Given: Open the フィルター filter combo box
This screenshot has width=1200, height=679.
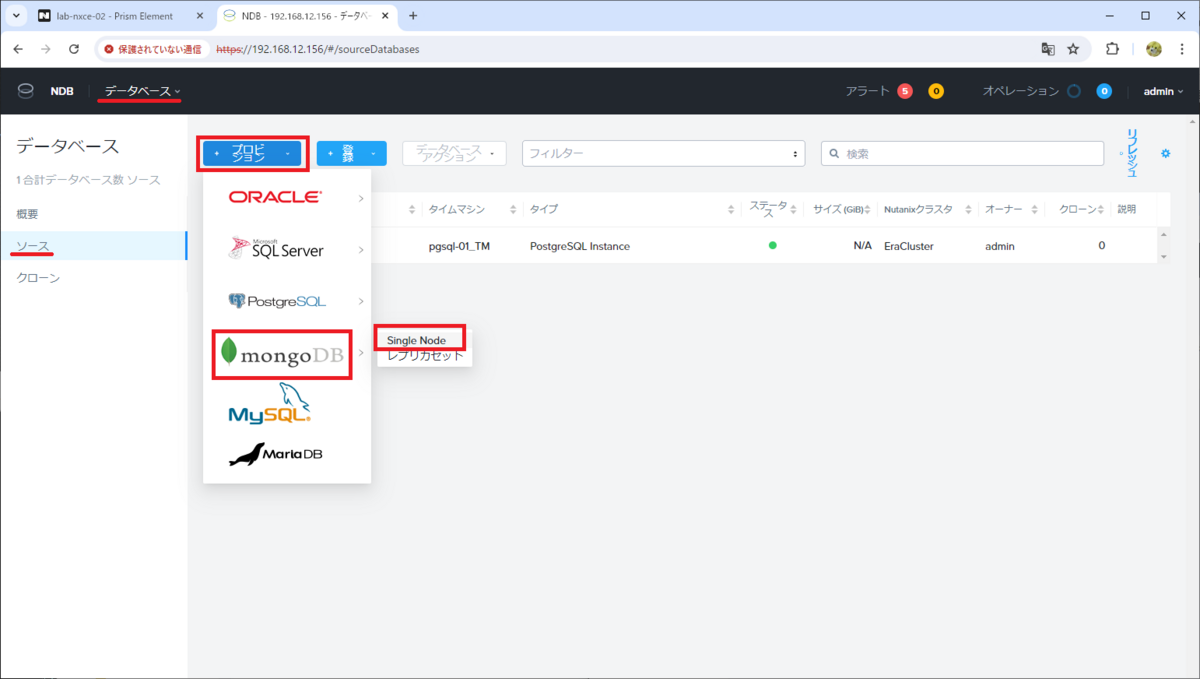Looking at the screenshot, I should 664,153.
